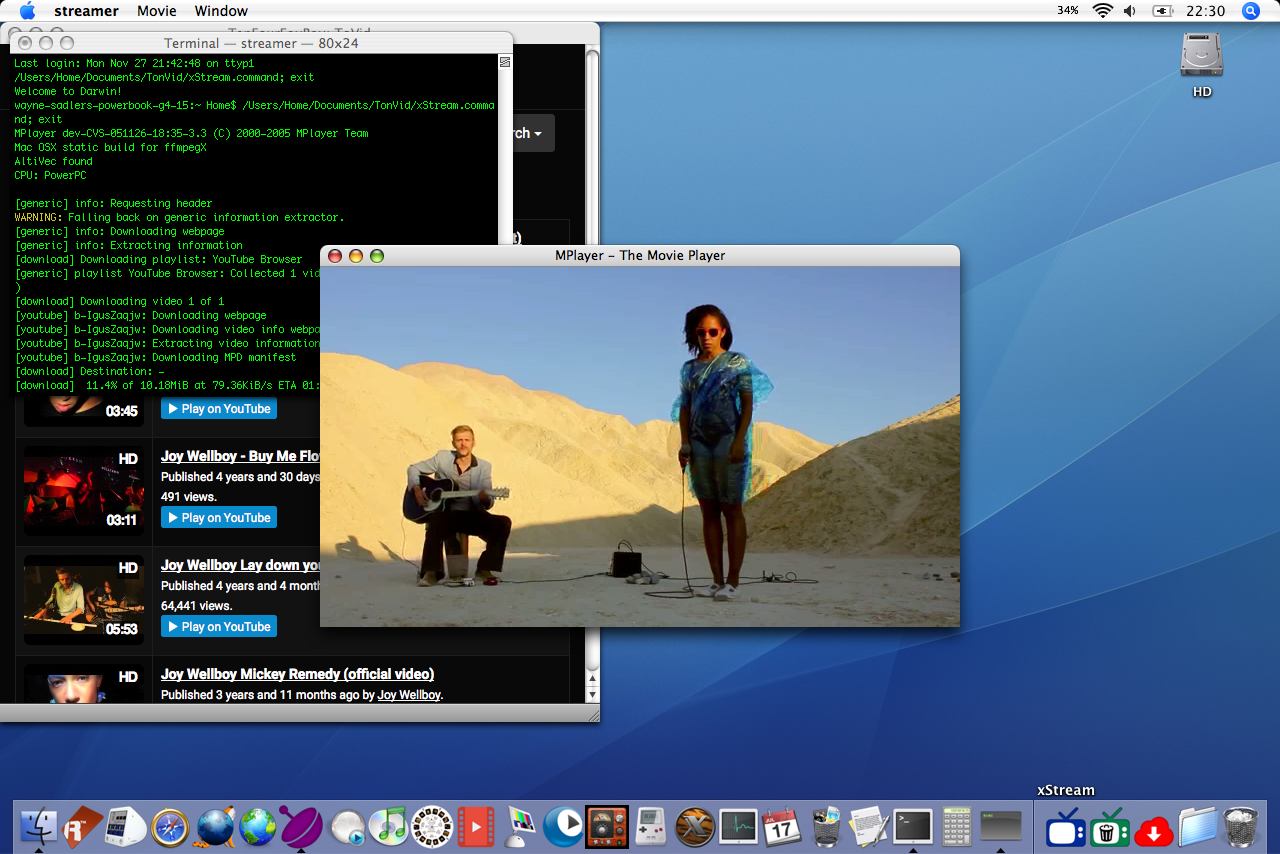Click the Terminal scrollbar top button
This screenshot has width=1280, height=854.
click(505, 62)
